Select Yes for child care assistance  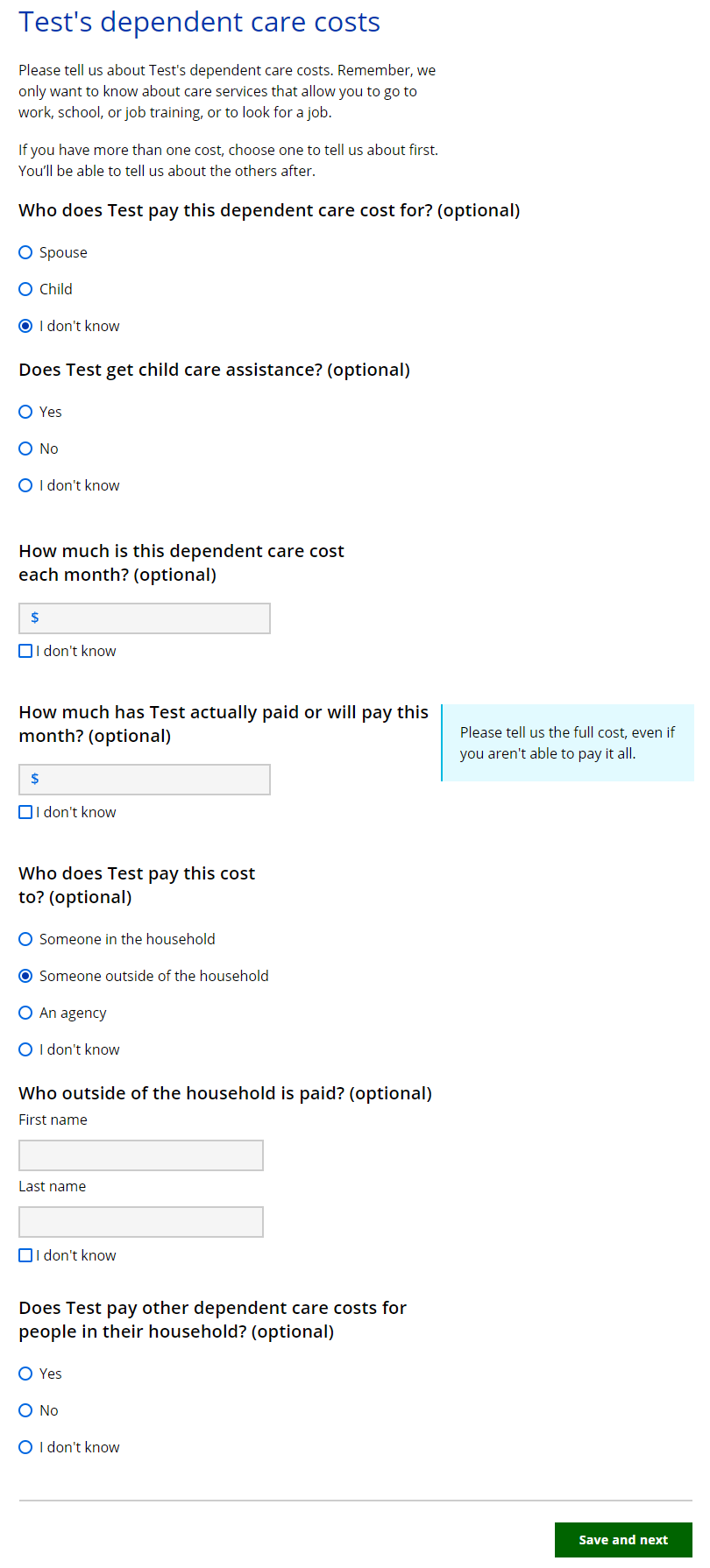point(26,412)
